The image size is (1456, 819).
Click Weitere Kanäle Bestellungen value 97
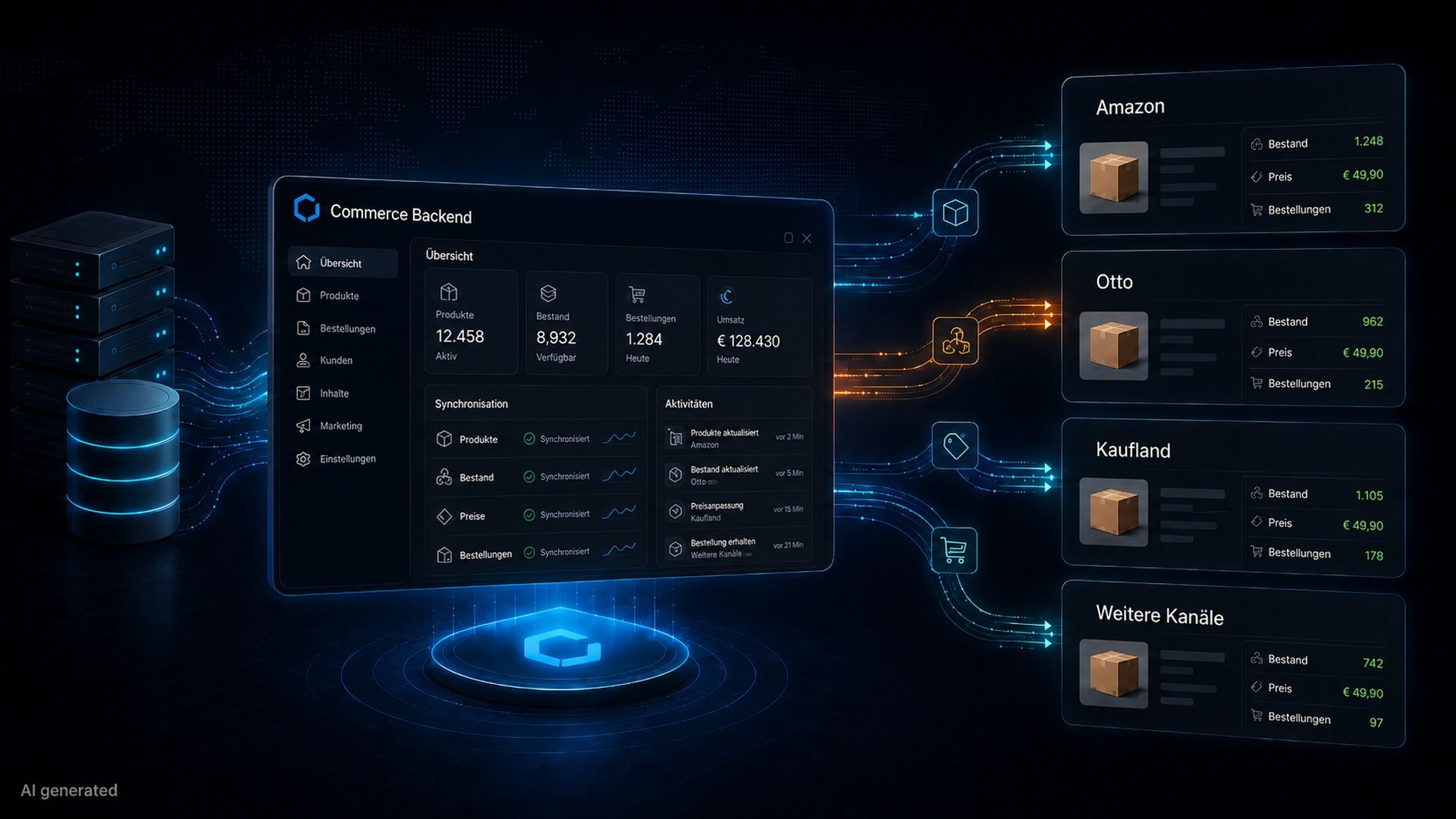[x=1376, y=723]
